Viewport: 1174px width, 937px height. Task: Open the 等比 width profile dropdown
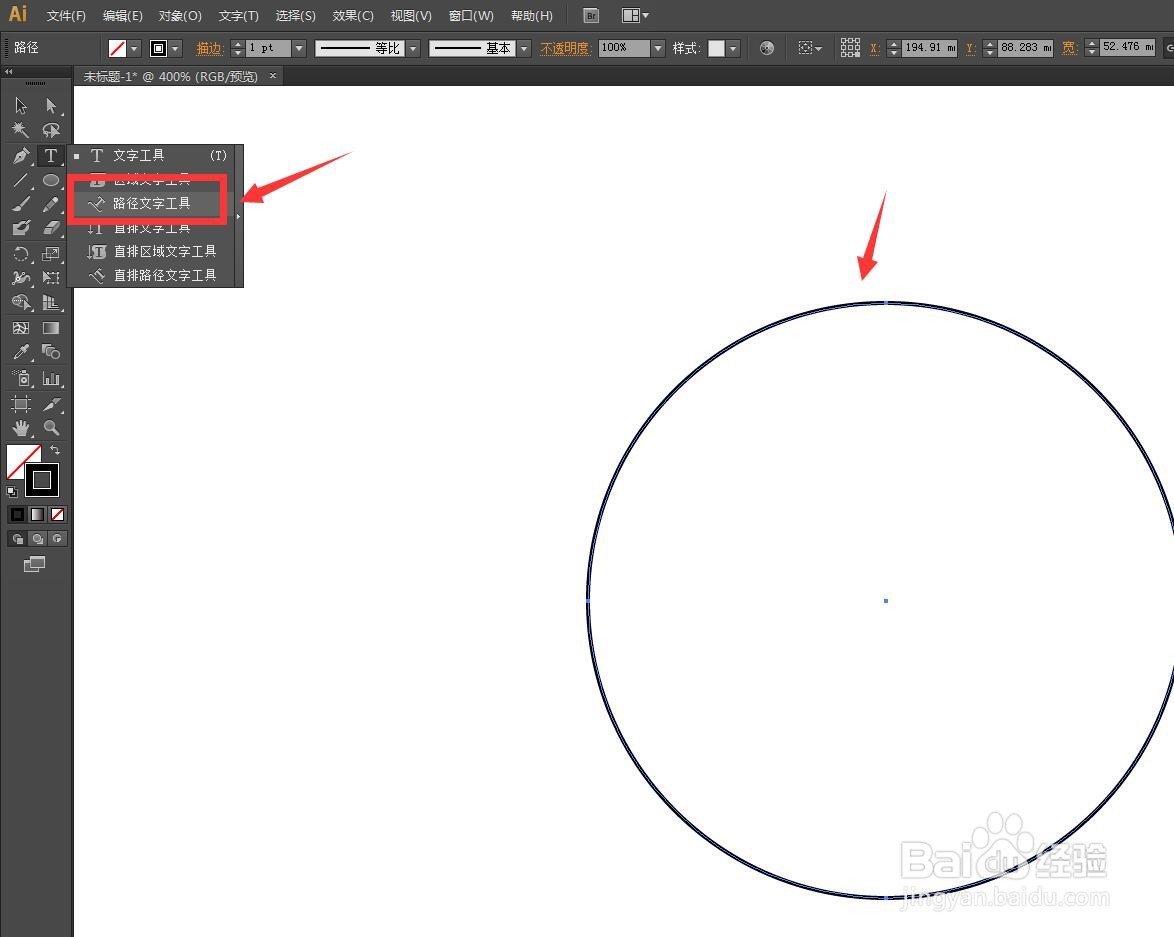[x=413, y=49]
